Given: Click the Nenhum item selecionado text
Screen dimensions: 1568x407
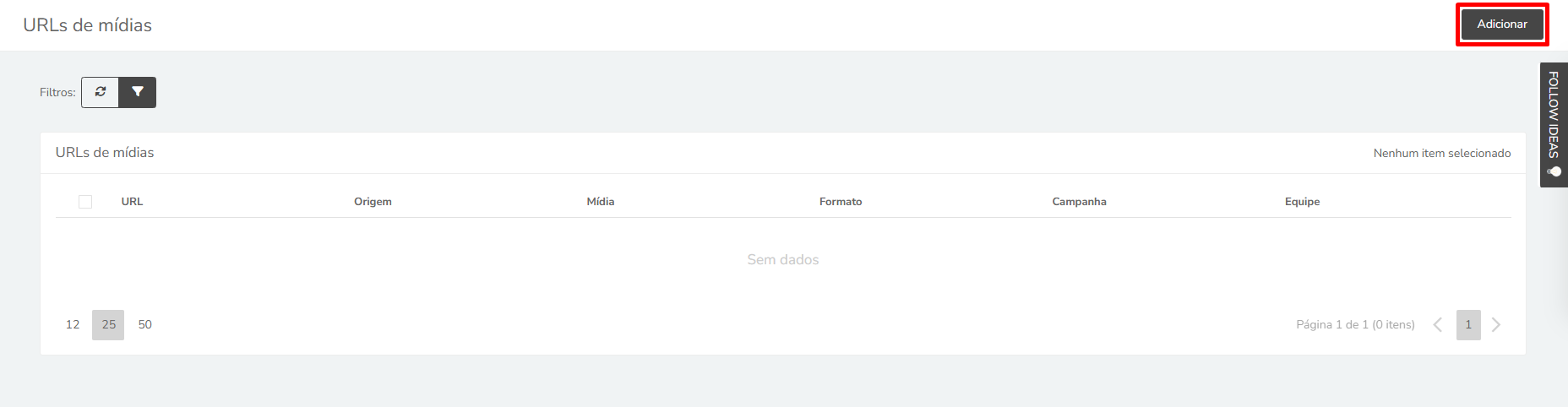Looking at the screenshot, I should click(1442, 154).
